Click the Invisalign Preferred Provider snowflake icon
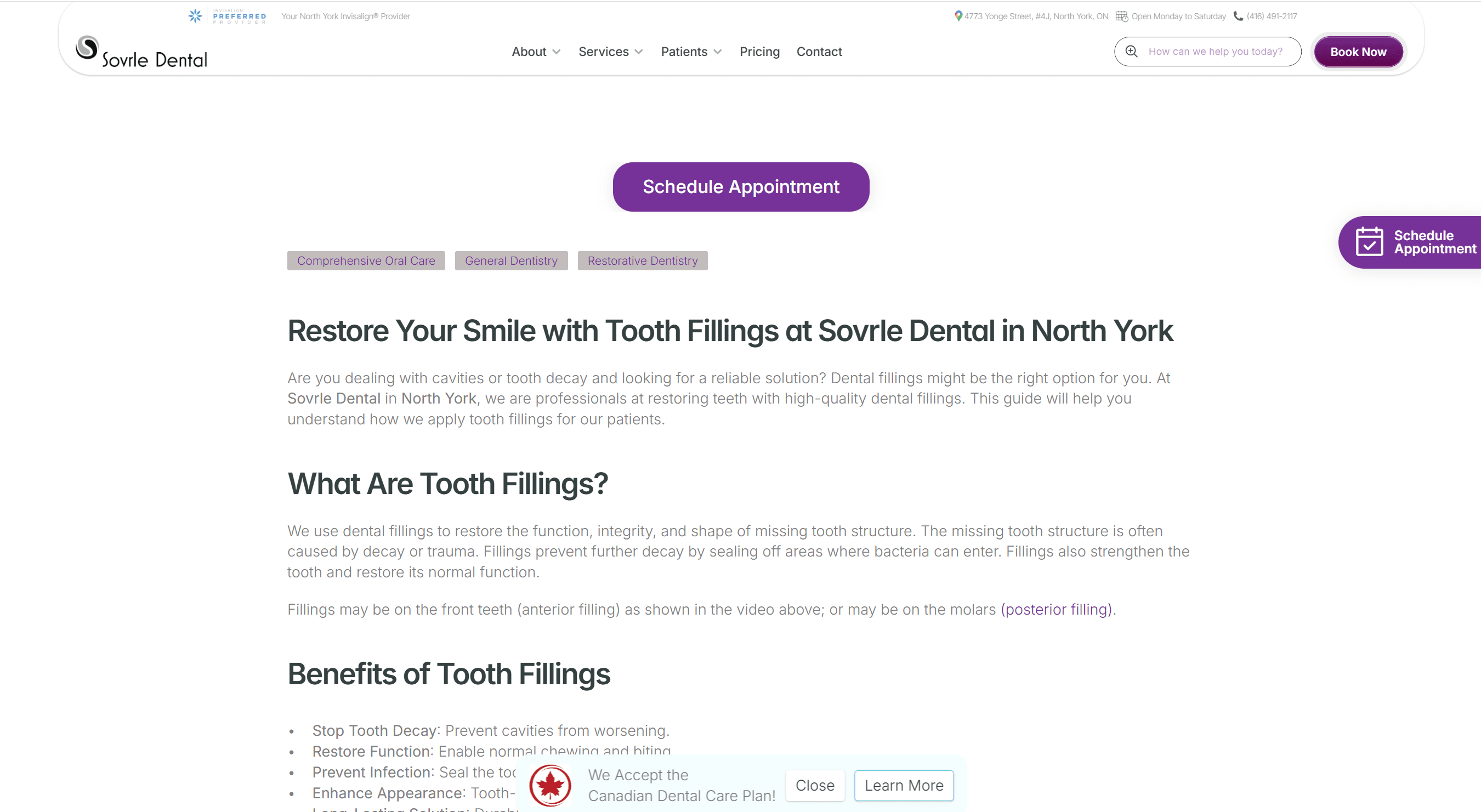Screen dimensions: 1481x812 coord(194,15)
